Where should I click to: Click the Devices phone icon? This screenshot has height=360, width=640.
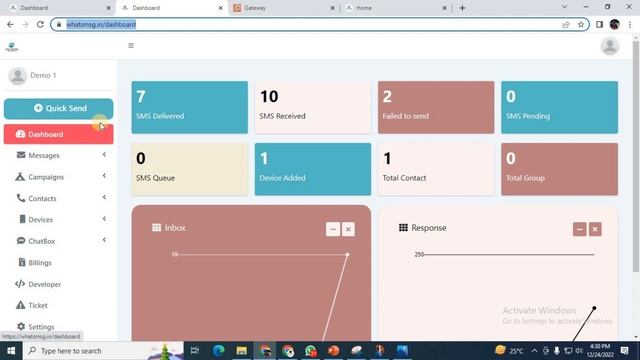point(22,219)
